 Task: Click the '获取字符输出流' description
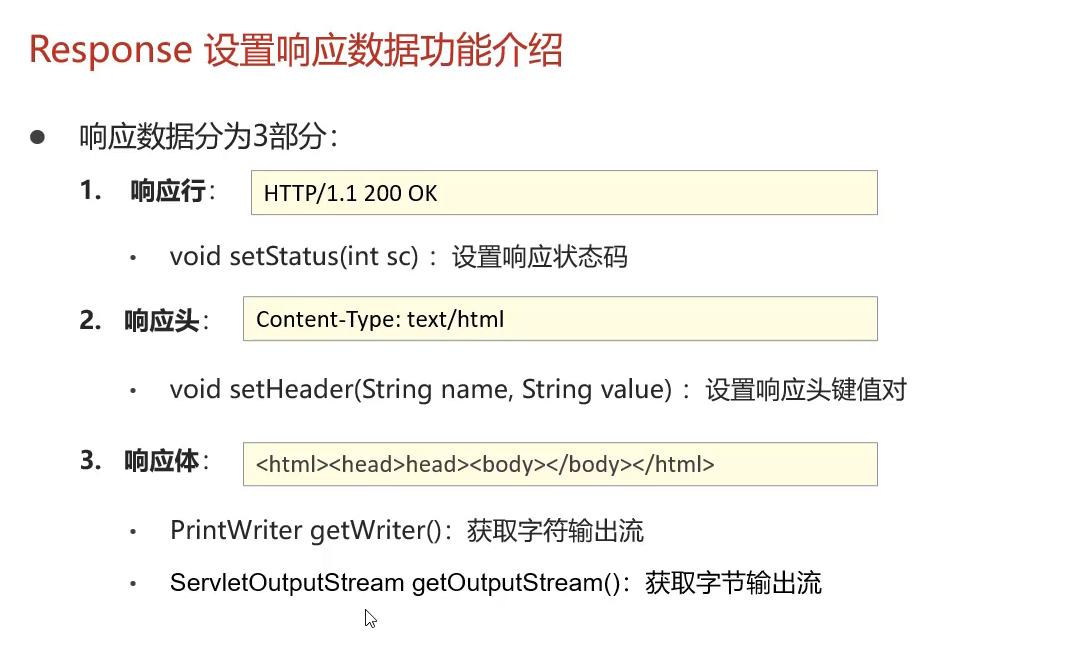555,531
